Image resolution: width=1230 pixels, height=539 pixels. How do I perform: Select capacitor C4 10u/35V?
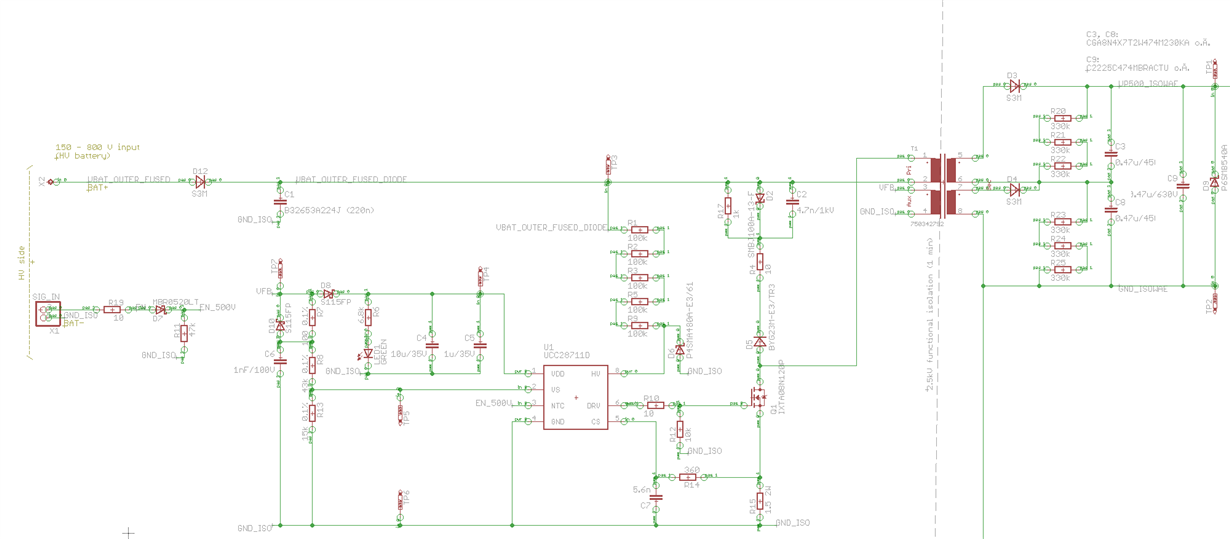[x=432, y=345]
